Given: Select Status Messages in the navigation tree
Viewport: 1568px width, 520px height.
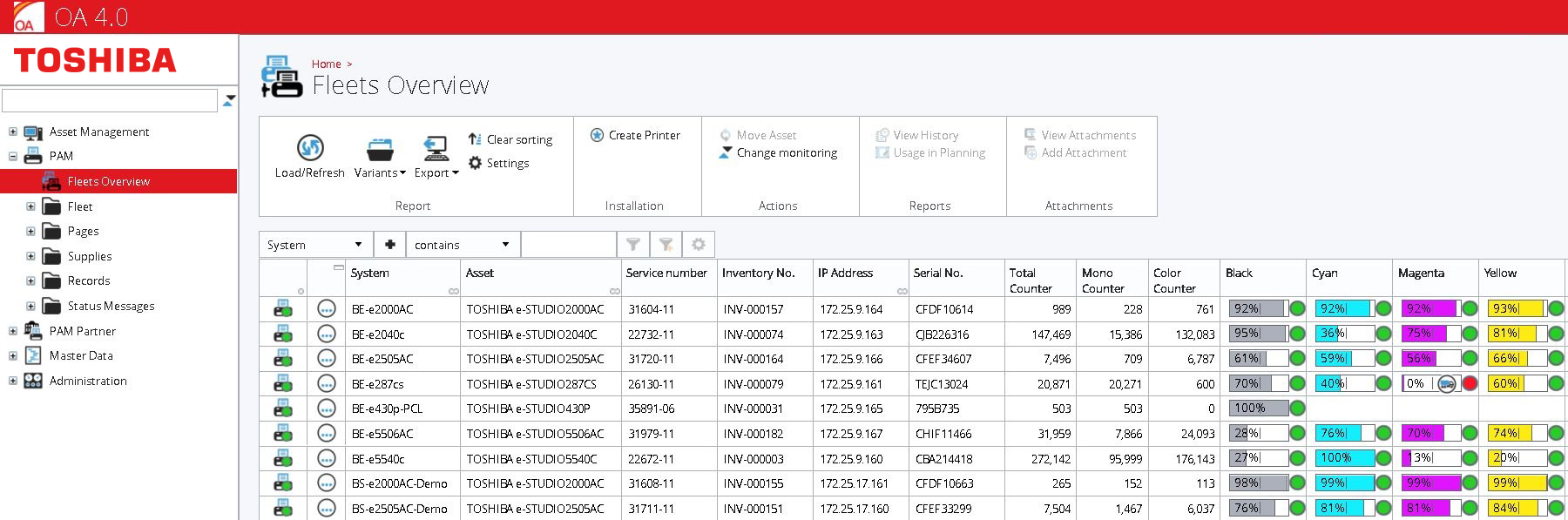Looking at the screenshot, I should [111, 306].
